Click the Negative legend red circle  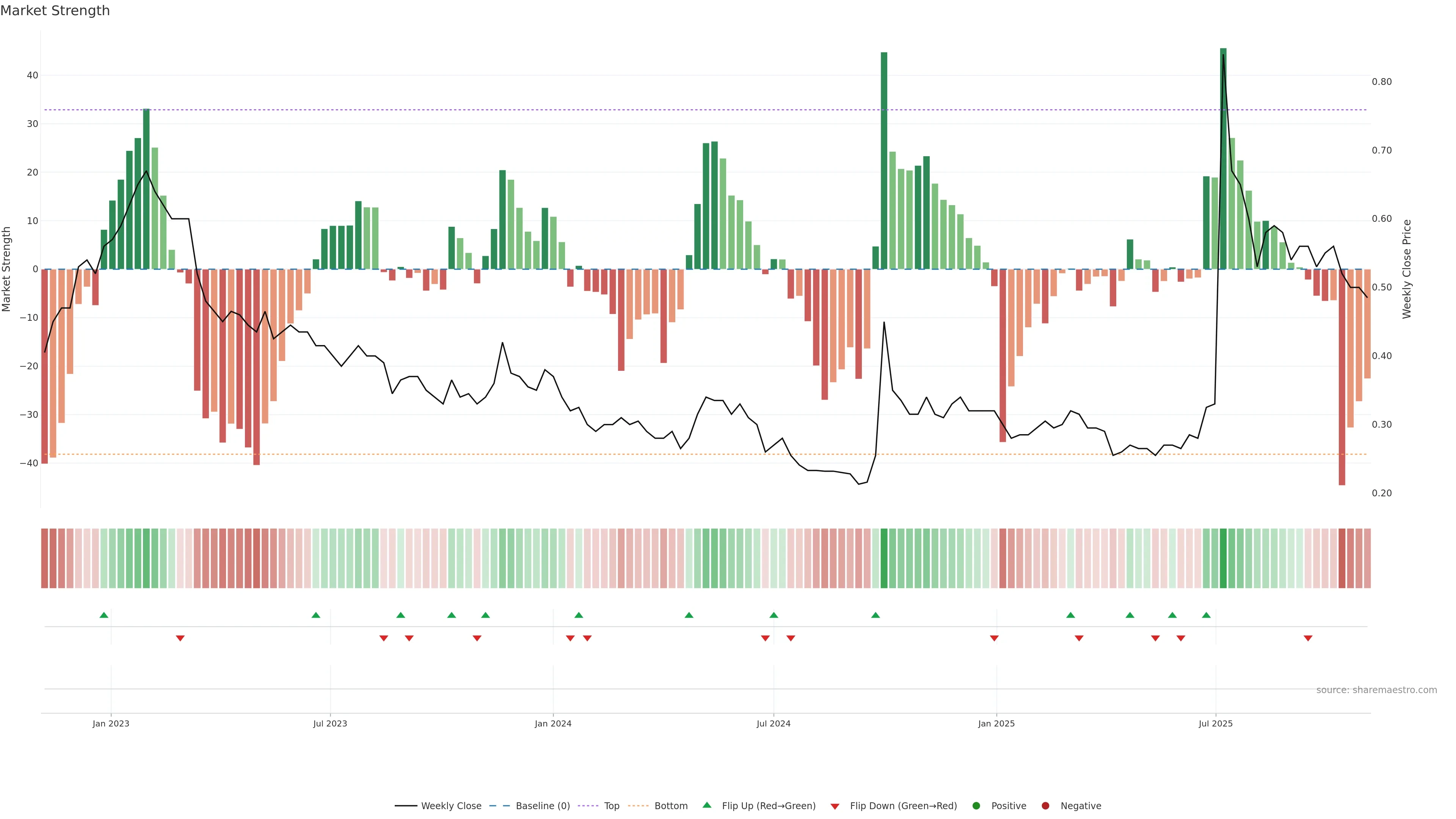point(1045,806)
